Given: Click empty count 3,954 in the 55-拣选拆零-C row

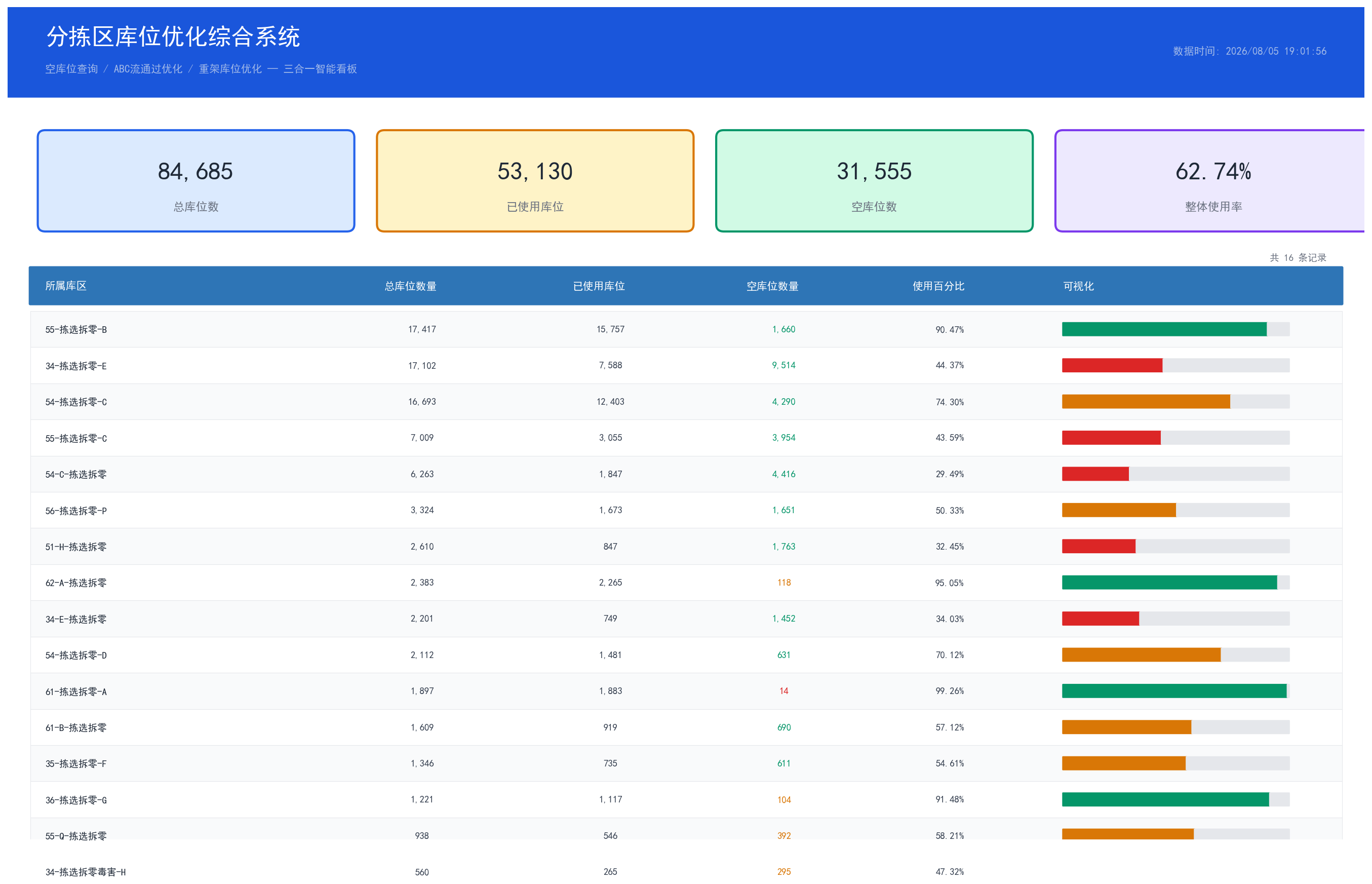Looking at the screenshot, I should (784, 438).
